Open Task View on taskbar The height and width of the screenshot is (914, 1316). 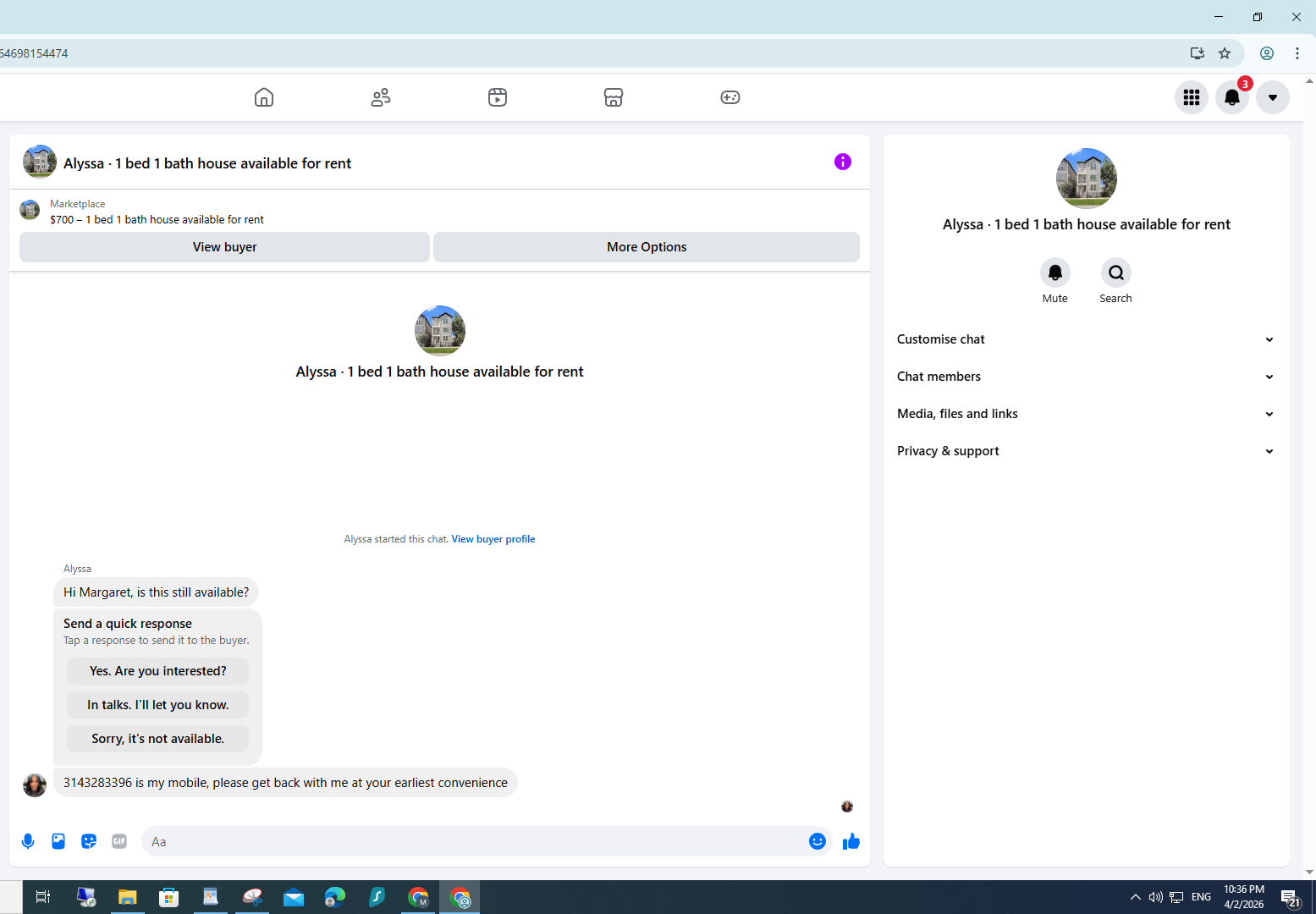click(x=43, y=897)
